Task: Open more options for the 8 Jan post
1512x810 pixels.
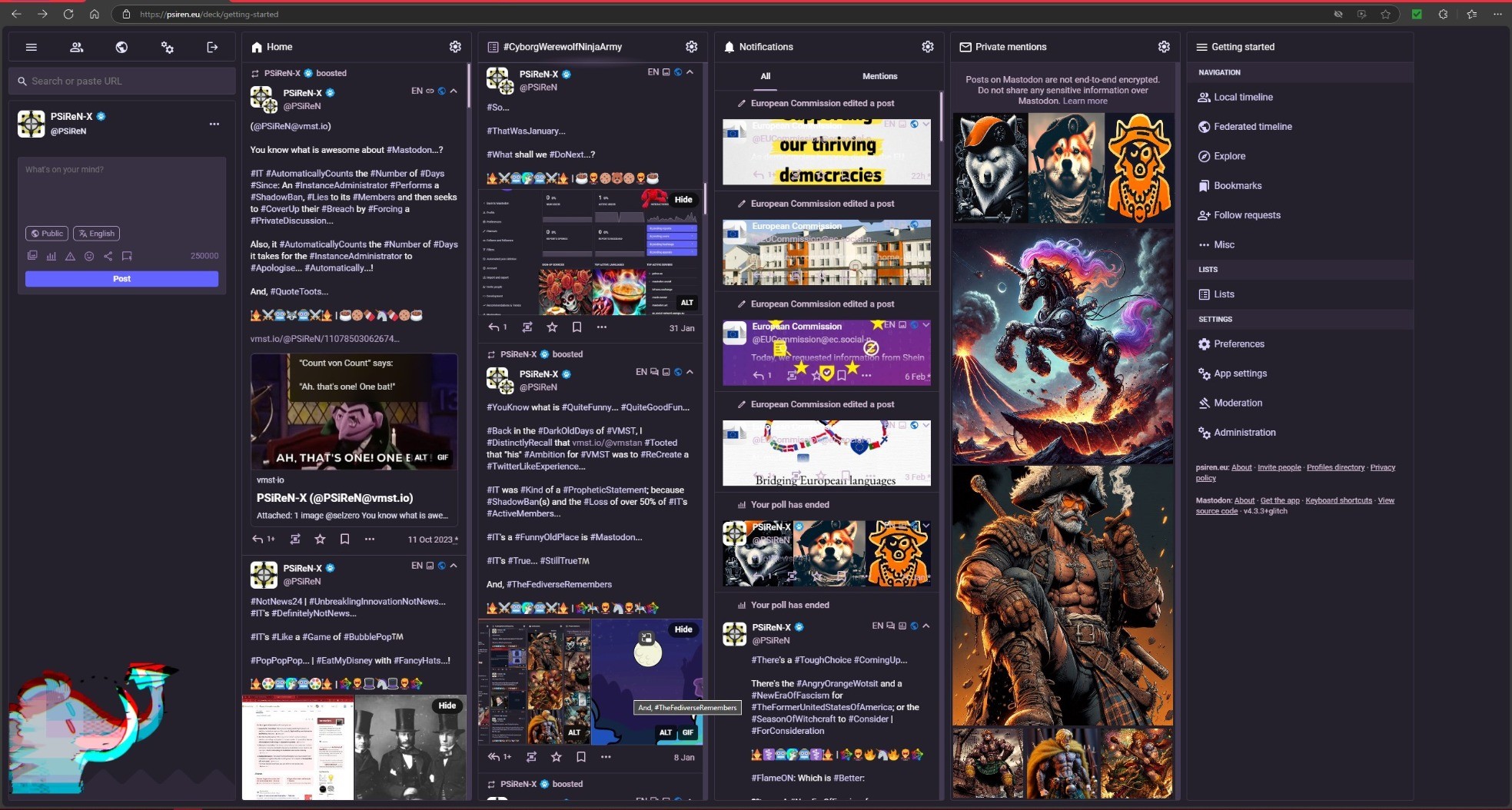Action: tap(606, 757)
